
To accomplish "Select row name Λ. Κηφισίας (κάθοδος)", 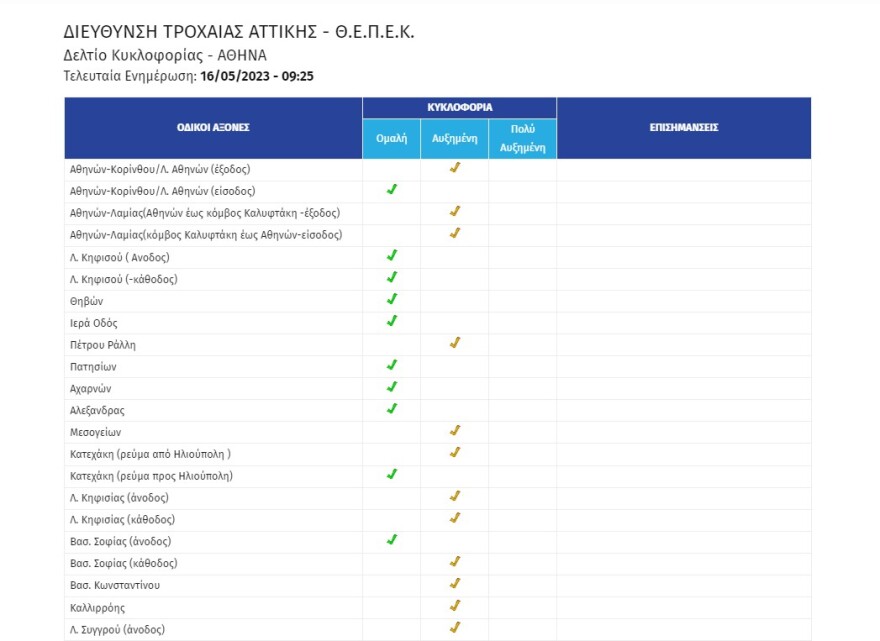I will [x=122, y=520].
